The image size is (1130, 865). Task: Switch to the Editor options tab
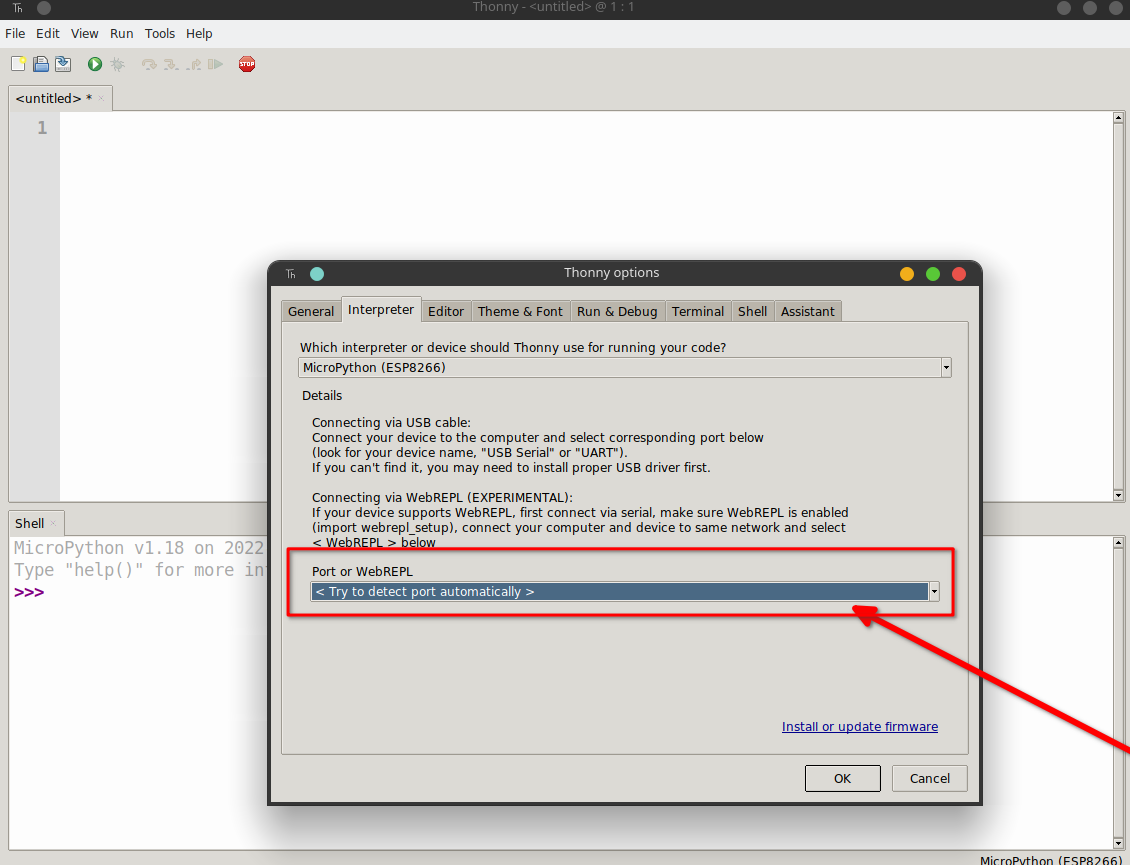445,311
